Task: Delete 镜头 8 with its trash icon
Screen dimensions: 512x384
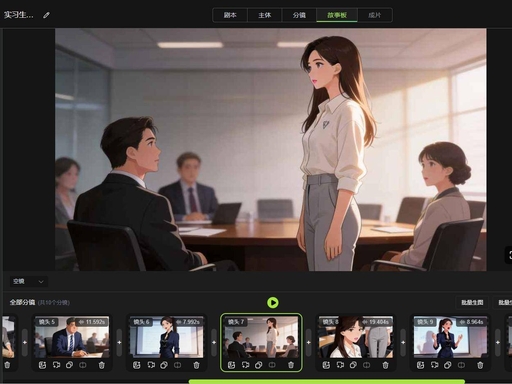Action: click(x=386, y=365)
